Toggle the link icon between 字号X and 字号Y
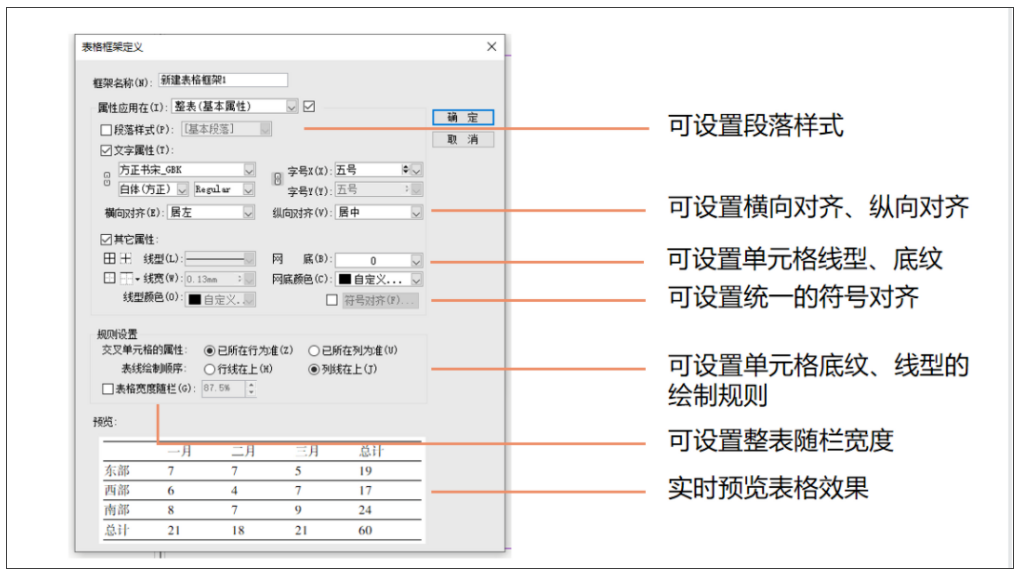Image resolution: width=1021 pixels, height=579 pixels. click(x=279, y=180)
